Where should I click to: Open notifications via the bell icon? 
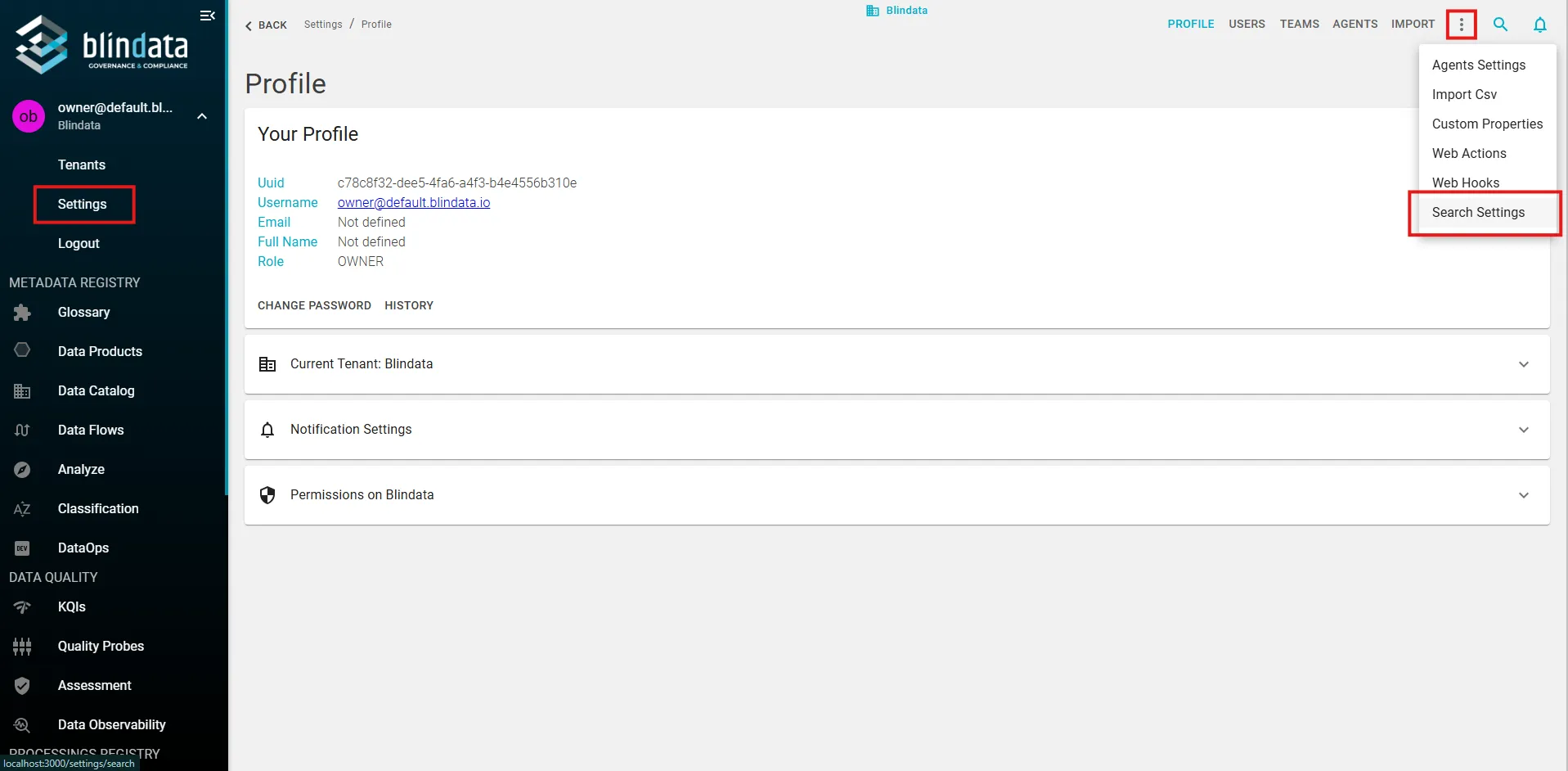1539,25
